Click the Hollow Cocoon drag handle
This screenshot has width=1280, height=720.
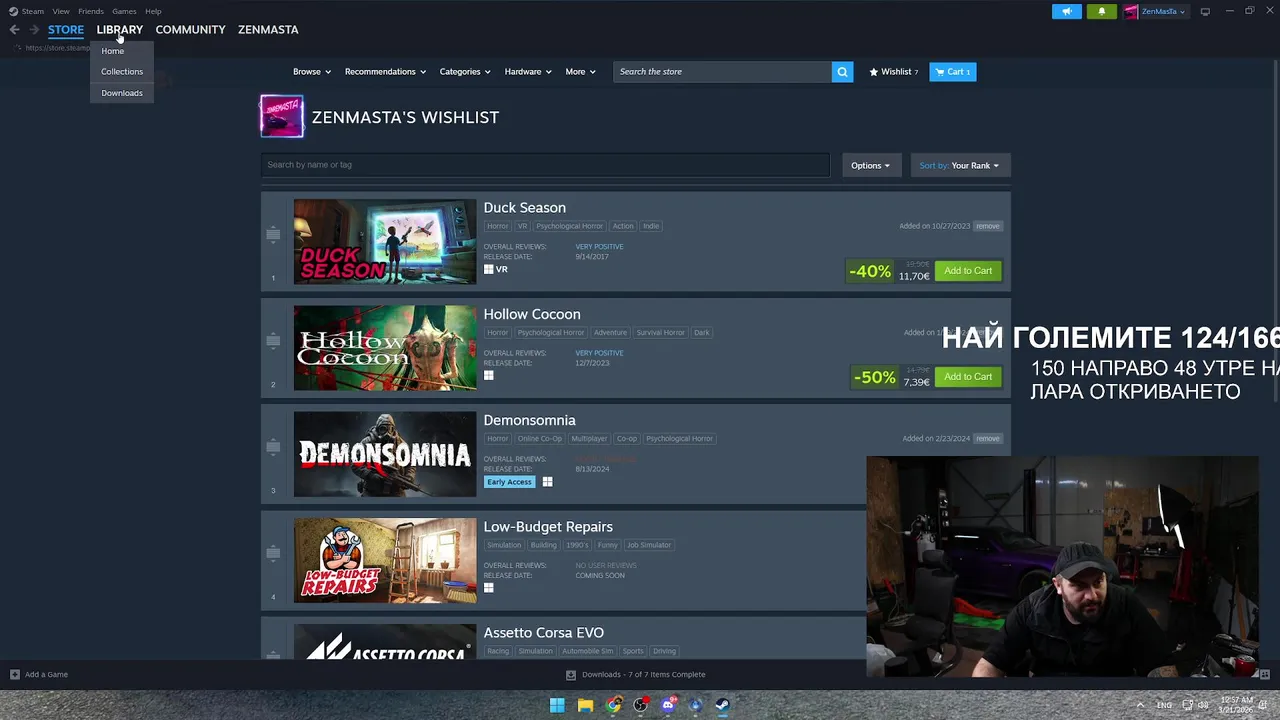[x=273, y=341]
